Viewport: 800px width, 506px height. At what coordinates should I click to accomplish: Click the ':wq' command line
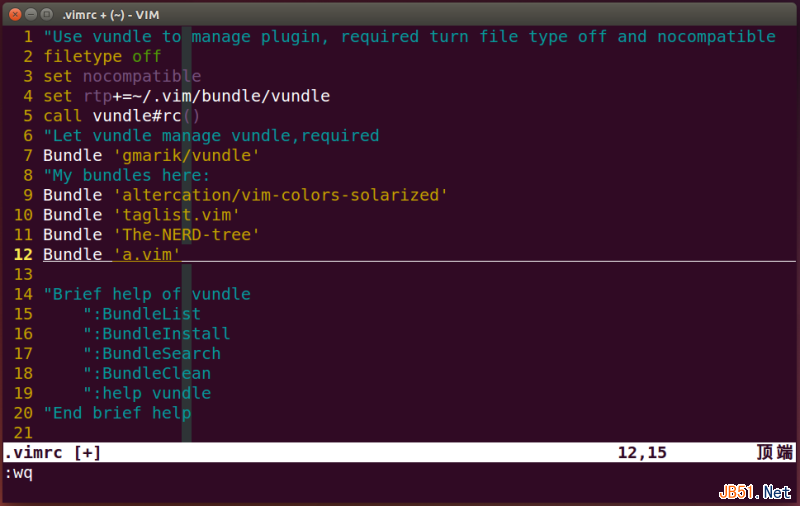[19, 473]
